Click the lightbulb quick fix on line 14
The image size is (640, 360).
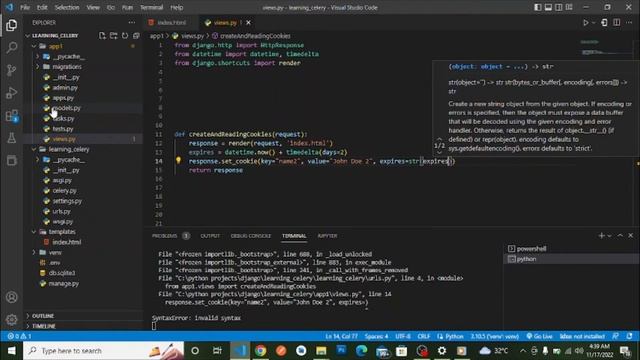pyautogui.click(x=178, y=160)
